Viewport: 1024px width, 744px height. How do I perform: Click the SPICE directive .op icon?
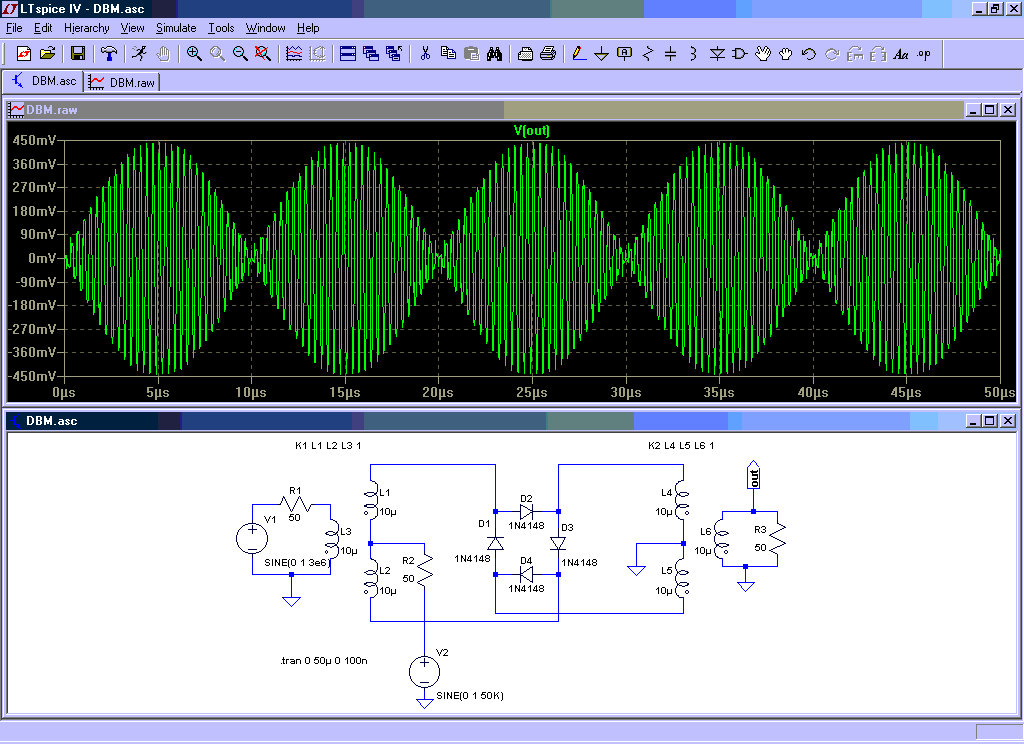924,54
